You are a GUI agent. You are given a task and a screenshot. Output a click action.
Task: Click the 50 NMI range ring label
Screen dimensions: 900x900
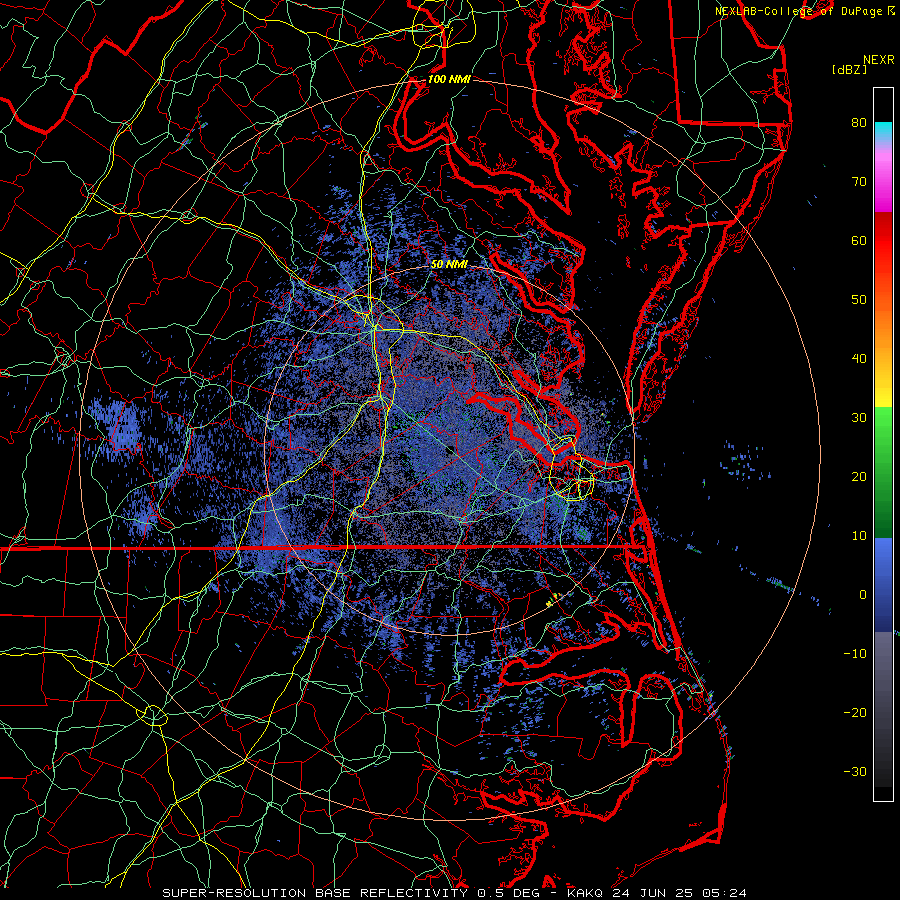449,264
